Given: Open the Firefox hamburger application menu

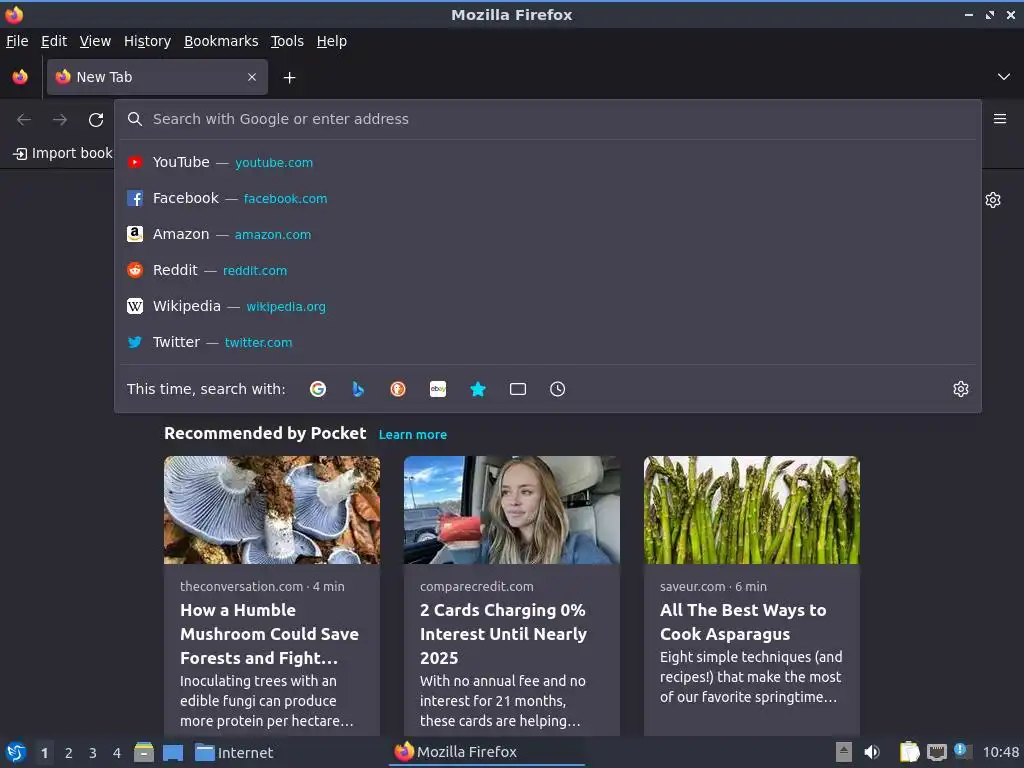Looking at the screenshot, I should (1000, 119).
